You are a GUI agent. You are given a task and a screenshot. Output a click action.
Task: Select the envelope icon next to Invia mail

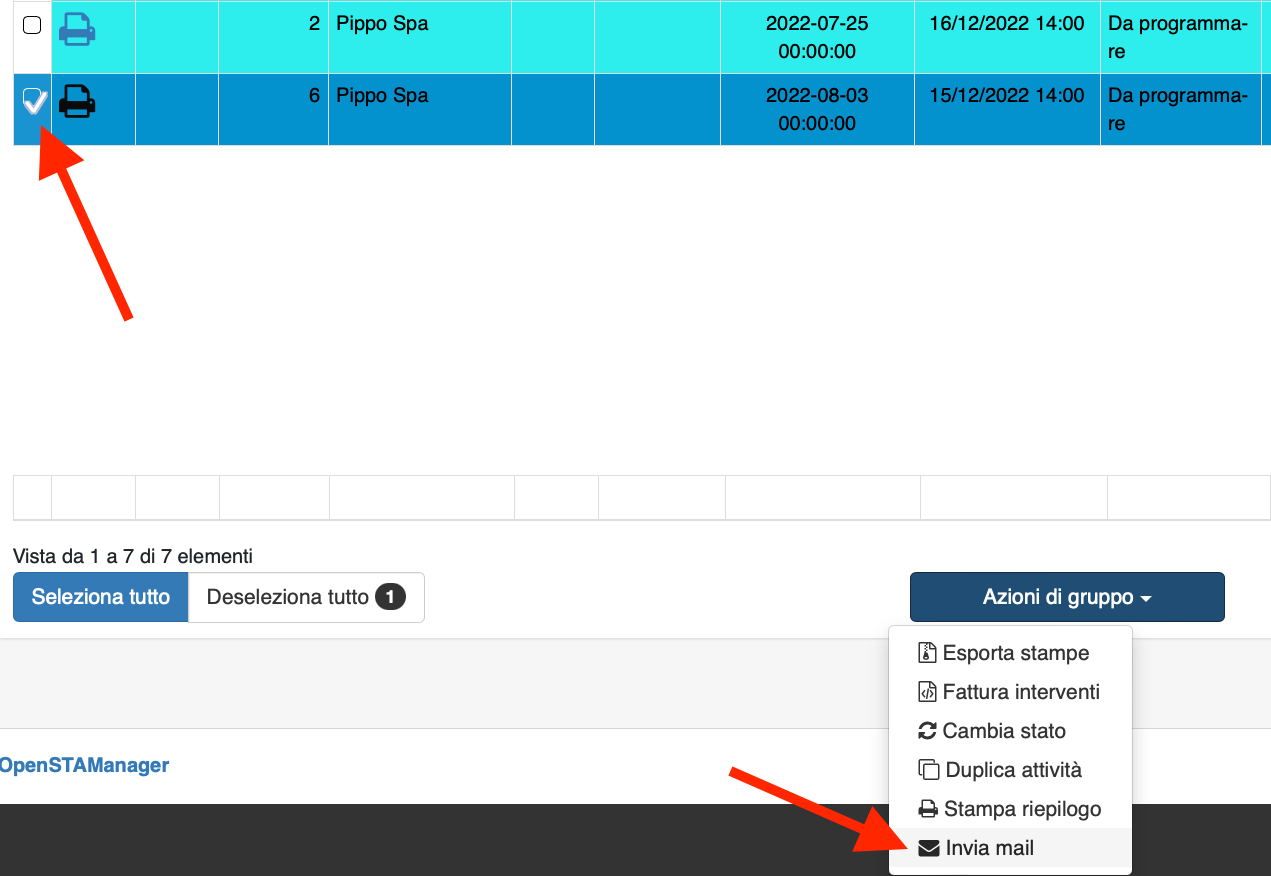click(x=927, y=846)
